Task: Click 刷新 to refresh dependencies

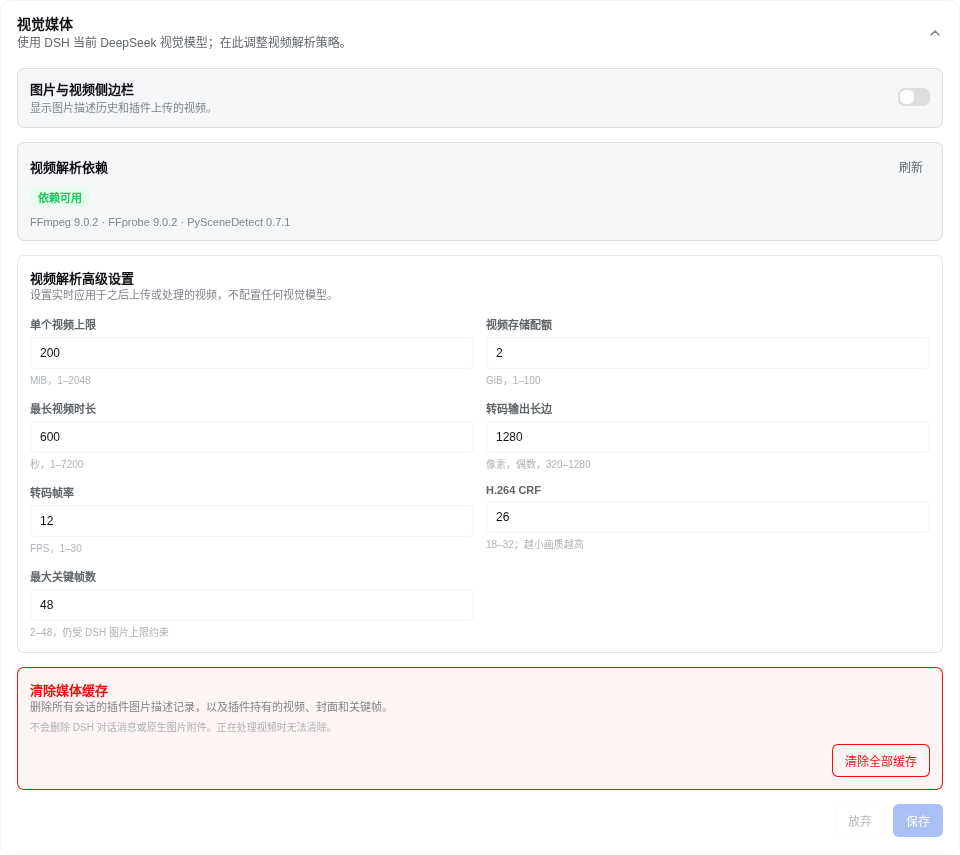Action: click(x=910, y=167)
